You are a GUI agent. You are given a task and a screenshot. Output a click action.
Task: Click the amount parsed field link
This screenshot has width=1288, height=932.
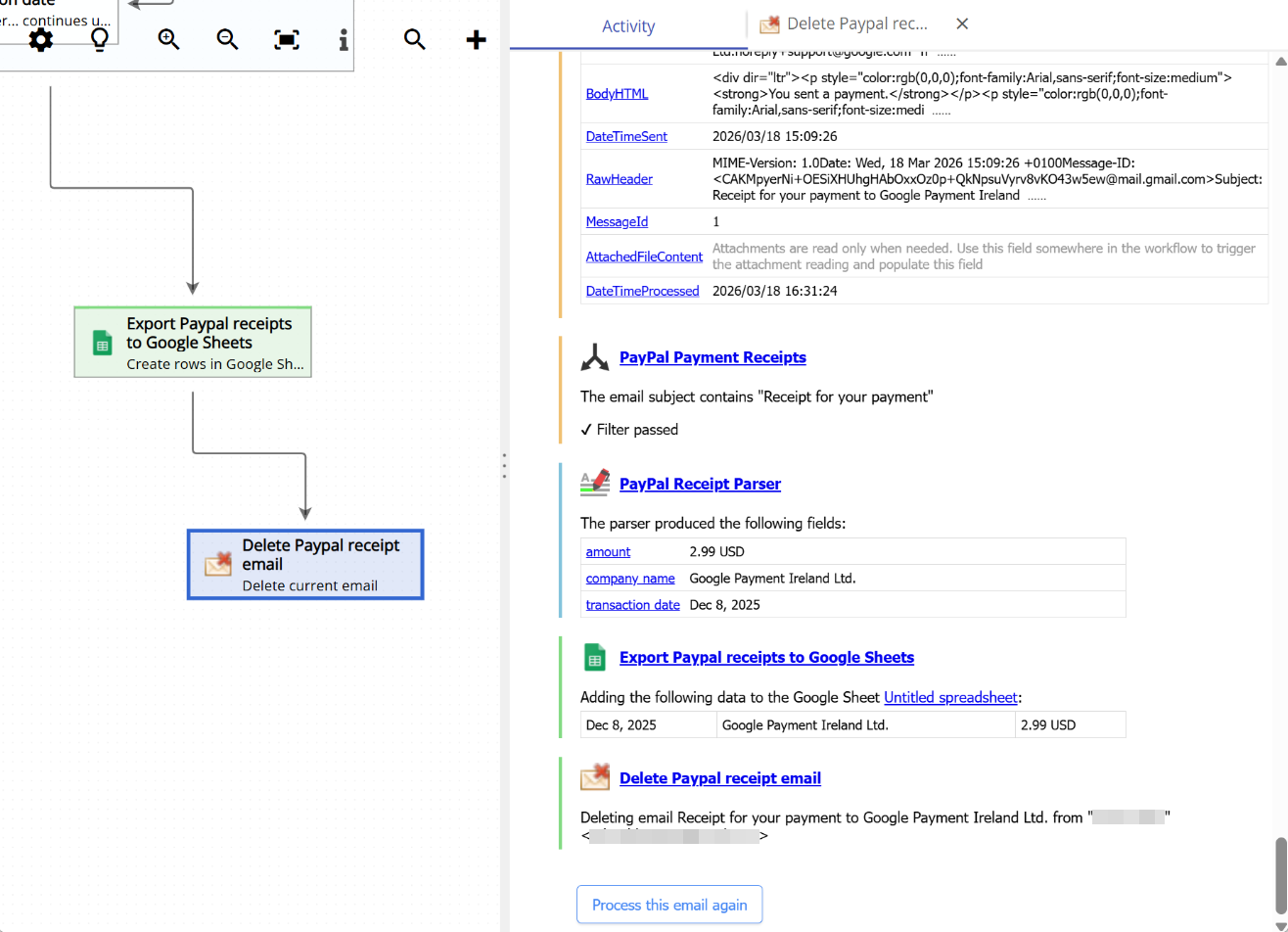(607, 551)
